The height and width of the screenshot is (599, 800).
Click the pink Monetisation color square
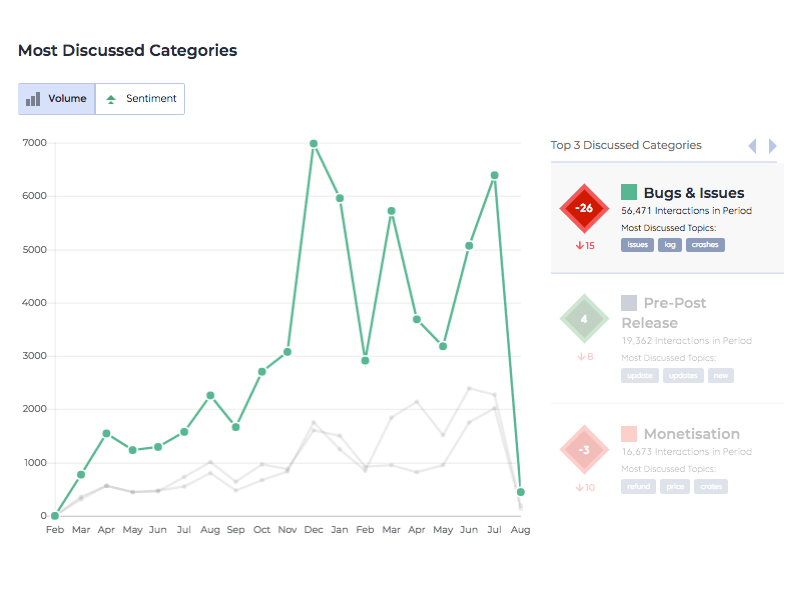tap(629, 434)
